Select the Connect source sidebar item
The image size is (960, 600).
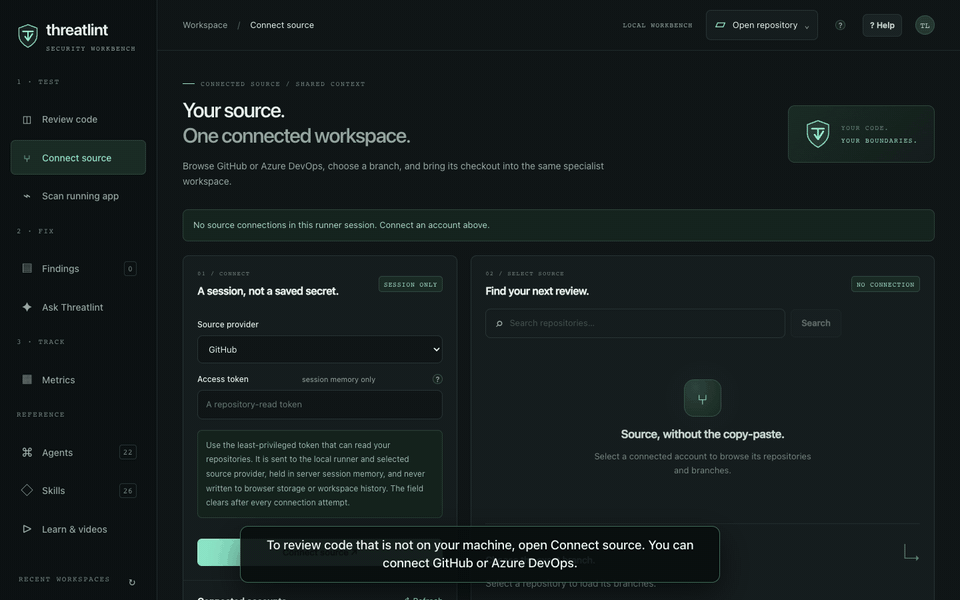(78, 158)
